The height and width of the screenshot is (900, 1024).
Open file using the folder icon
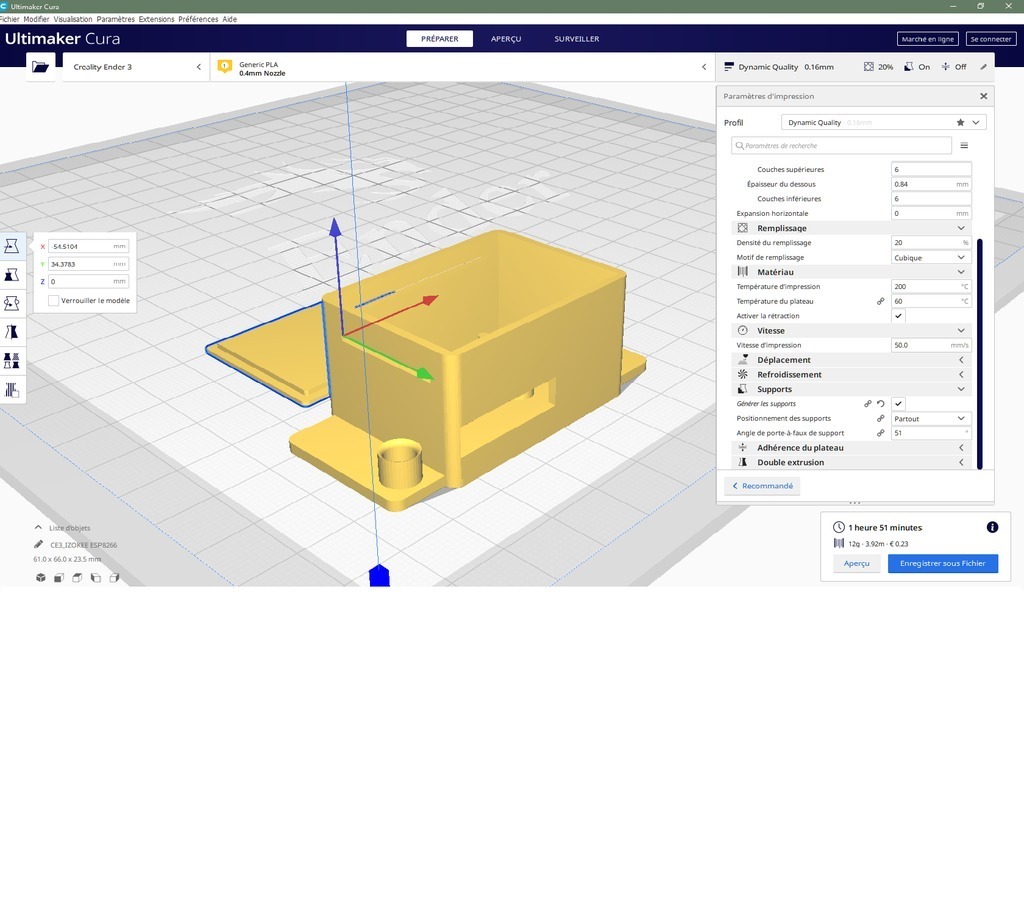(40, 67)
